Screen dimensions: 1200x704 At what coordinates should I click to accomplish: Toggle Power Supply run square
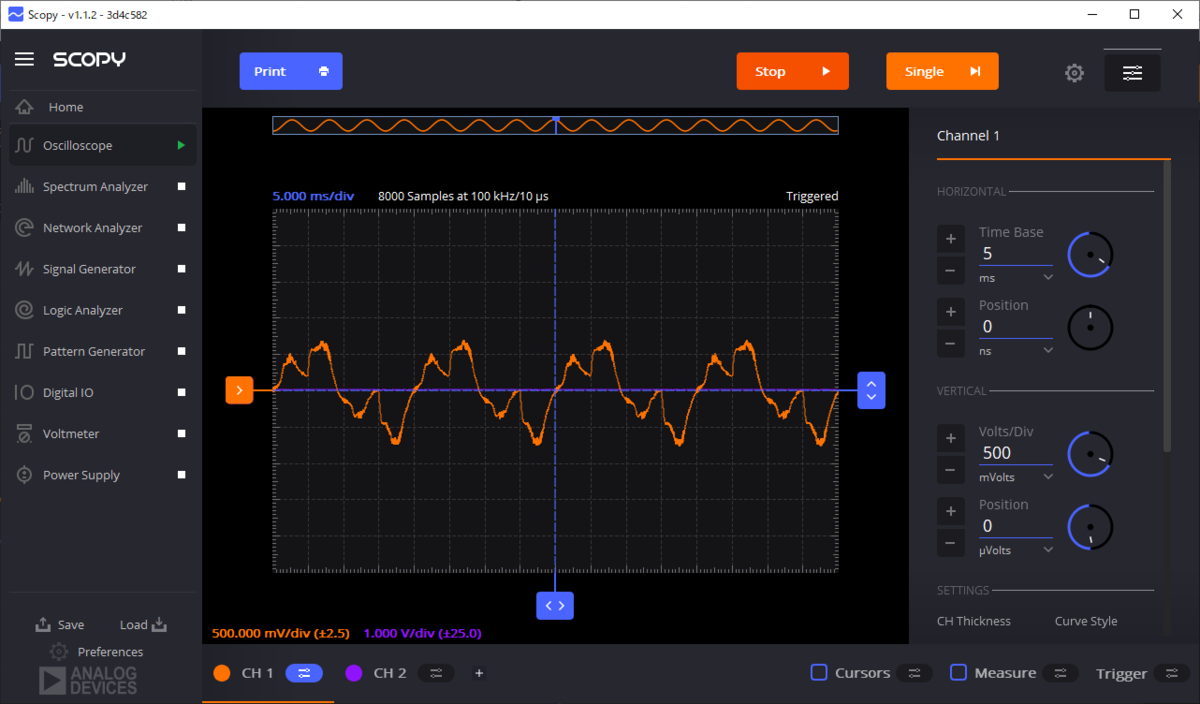[181, 475]
